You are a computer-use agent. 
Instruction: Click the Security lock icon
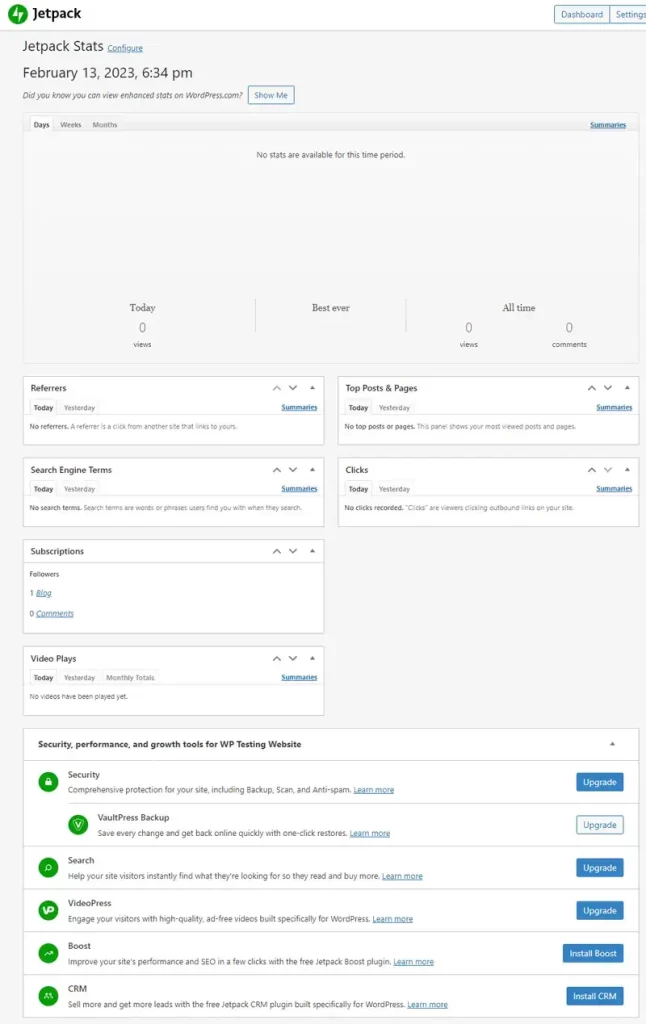click(48, 782)
